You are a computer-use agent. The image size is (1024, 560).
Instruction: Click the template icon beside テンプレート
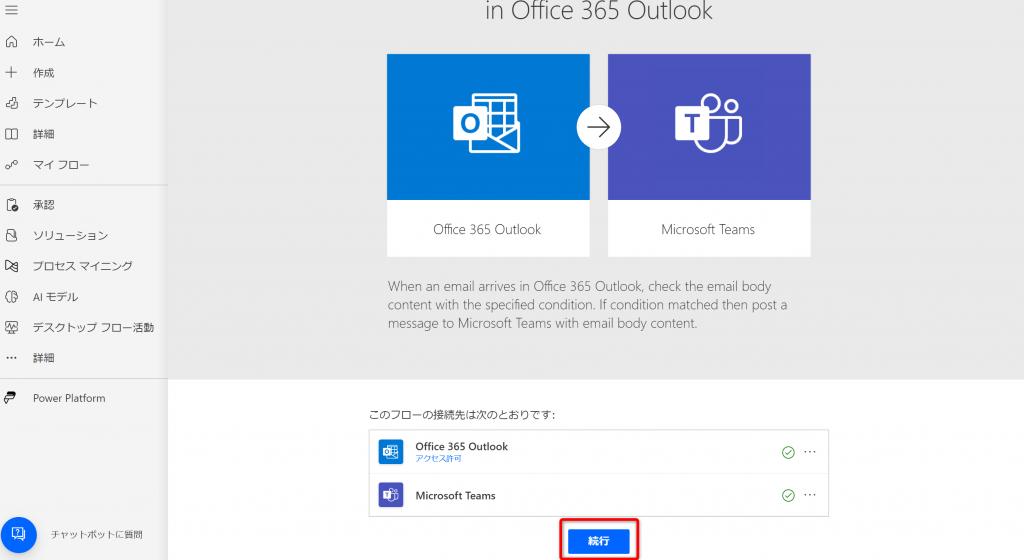pos(11,103)
